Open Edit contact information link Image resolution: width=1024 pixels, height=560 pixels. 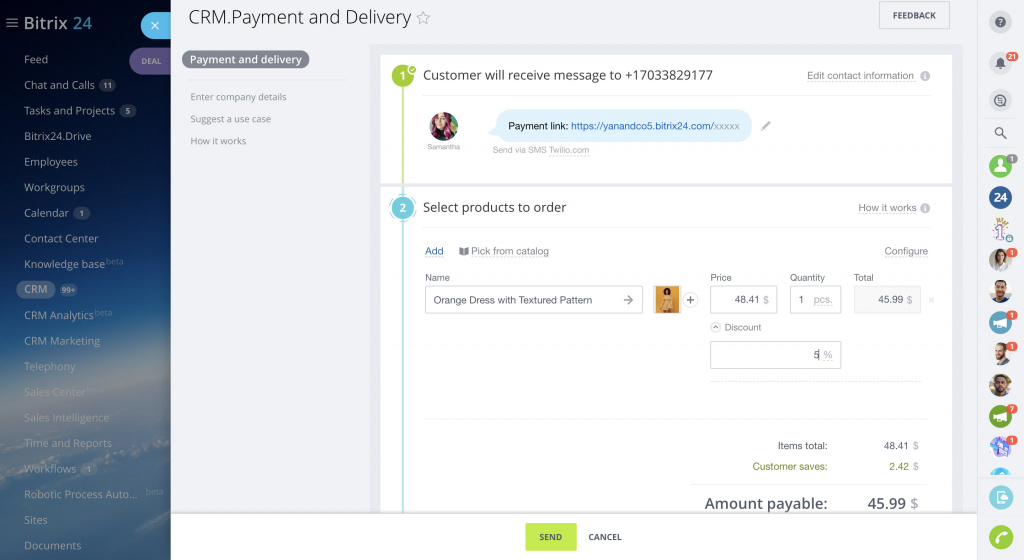860,76
